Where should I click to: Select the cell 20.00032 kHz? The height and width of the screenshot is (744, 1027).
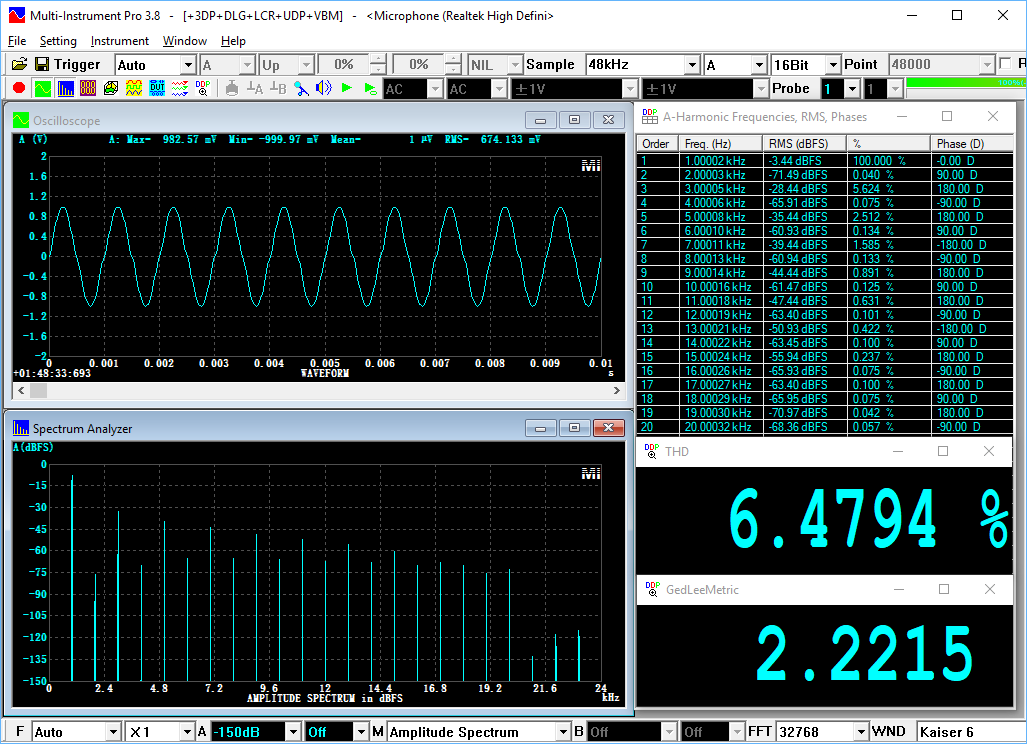pyautogui.click(x=720, y=426)
